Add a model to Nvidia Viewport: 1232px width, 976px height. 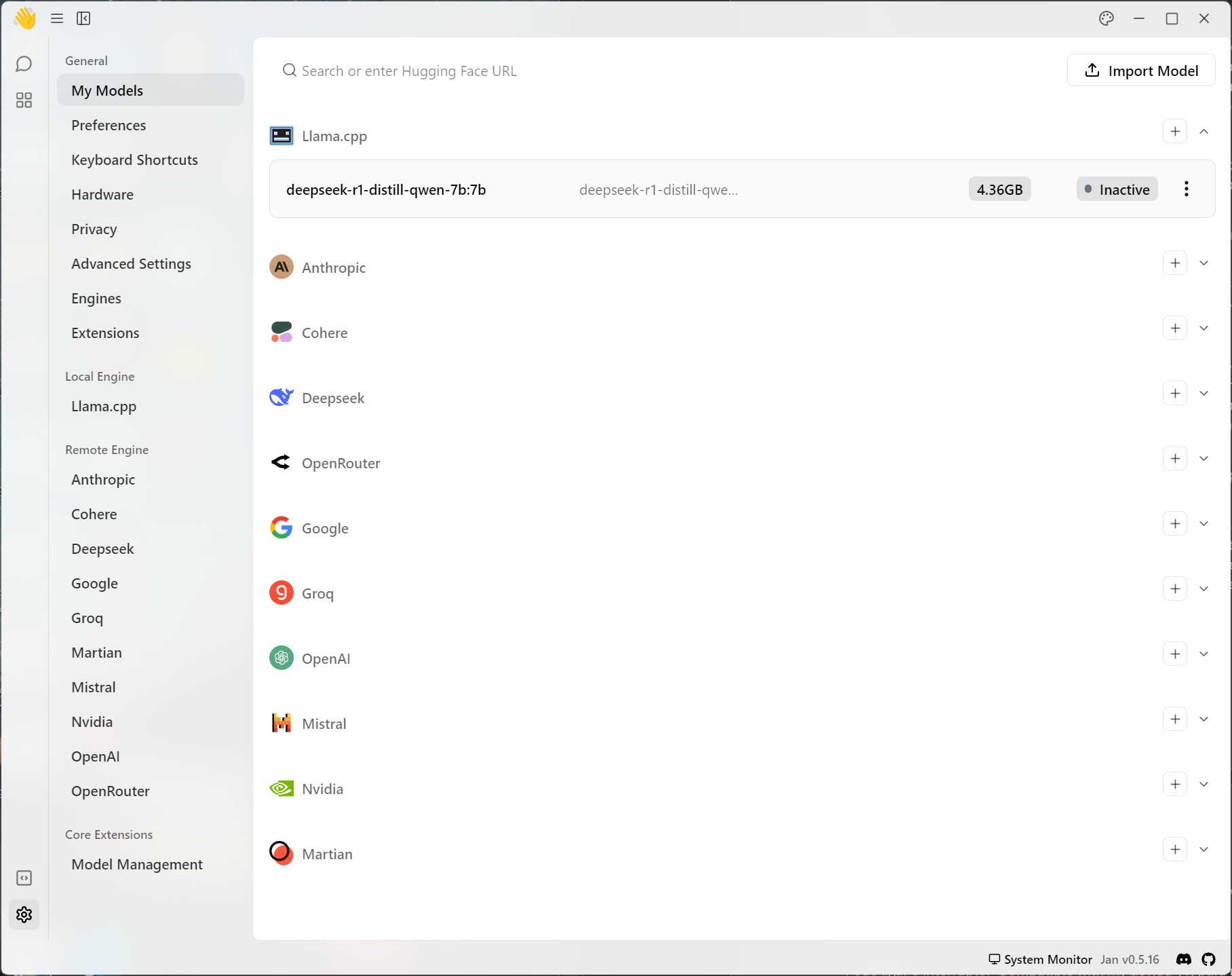coord(1175,784)
